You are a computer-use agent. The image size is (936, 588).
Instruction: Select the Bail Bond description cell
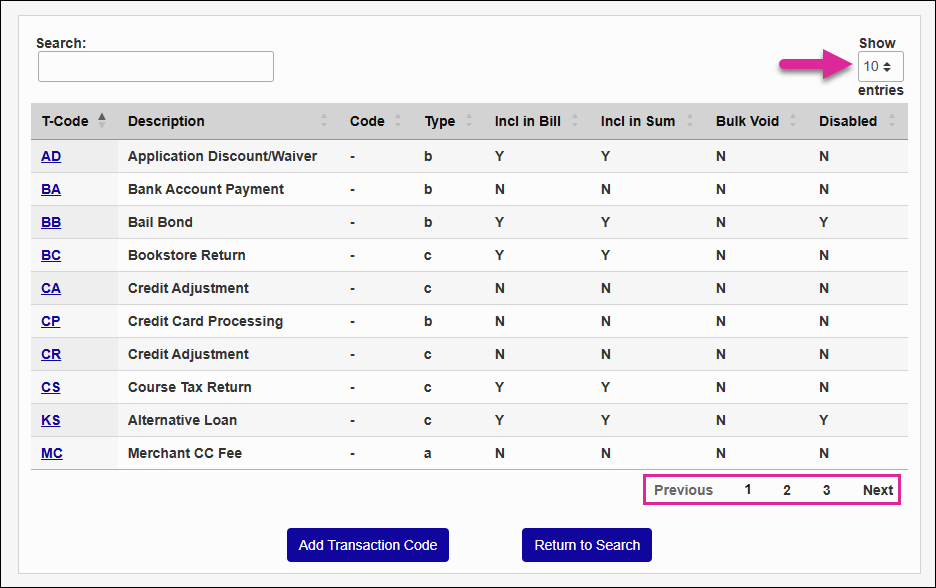160,222
